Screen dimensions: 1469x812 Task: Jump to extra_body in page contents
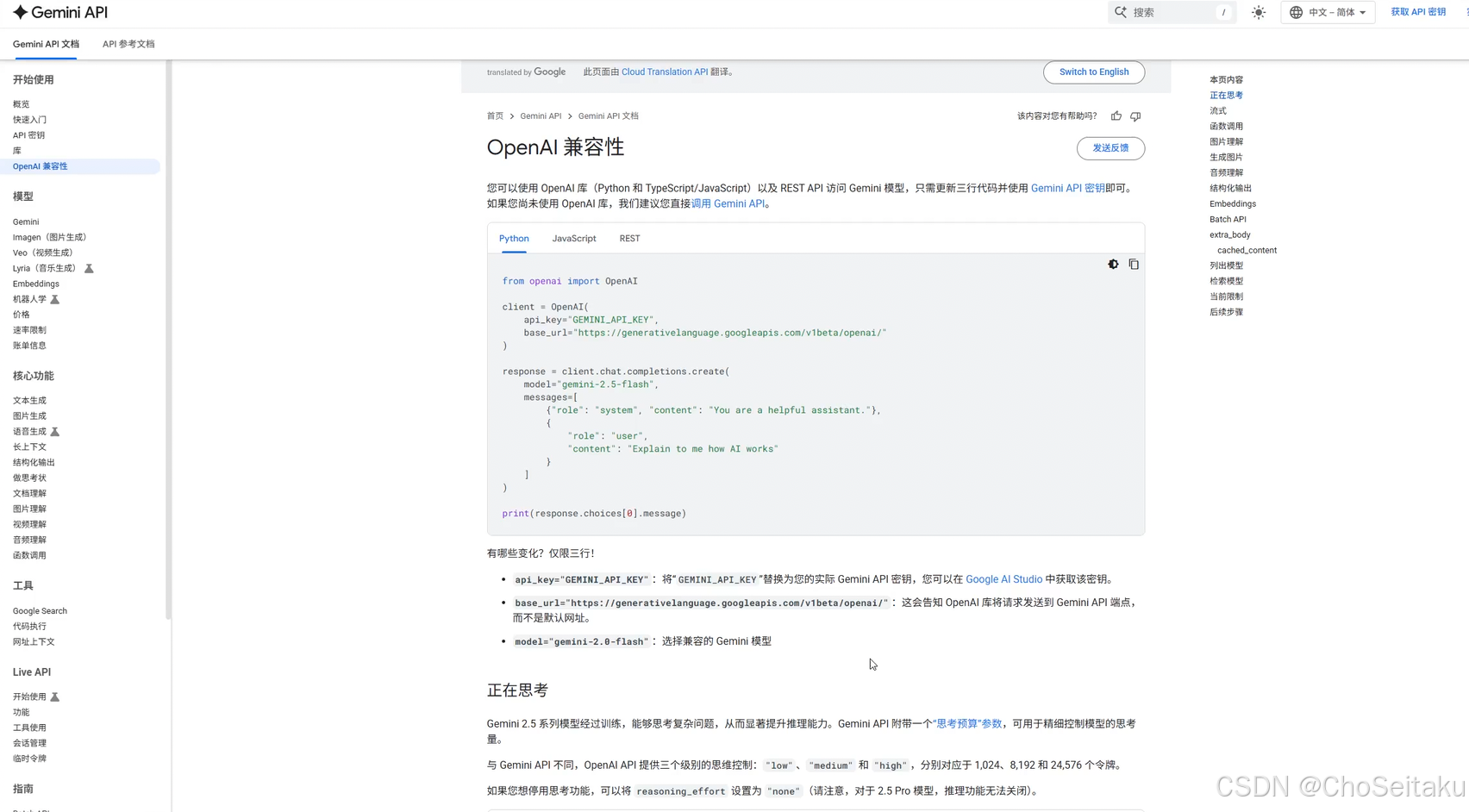coord(1229,235)
